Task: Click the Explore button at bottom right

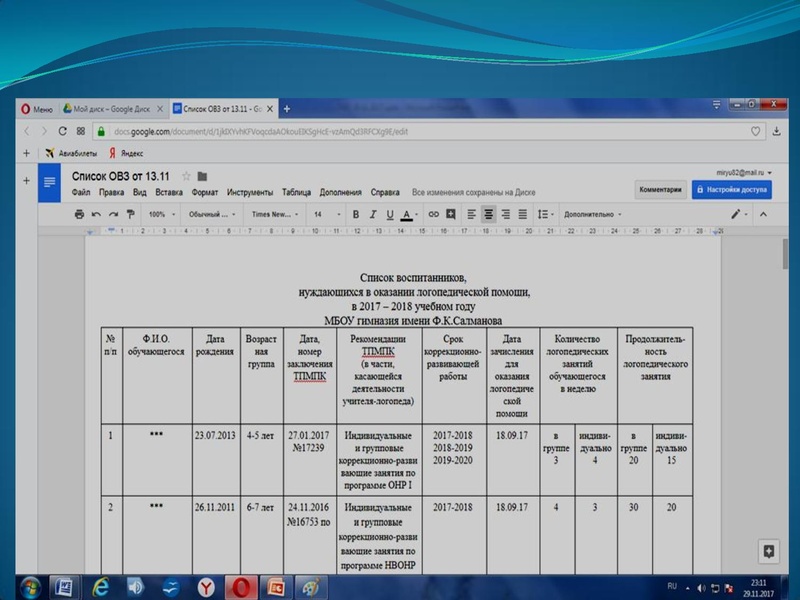Action: (768, 551)
